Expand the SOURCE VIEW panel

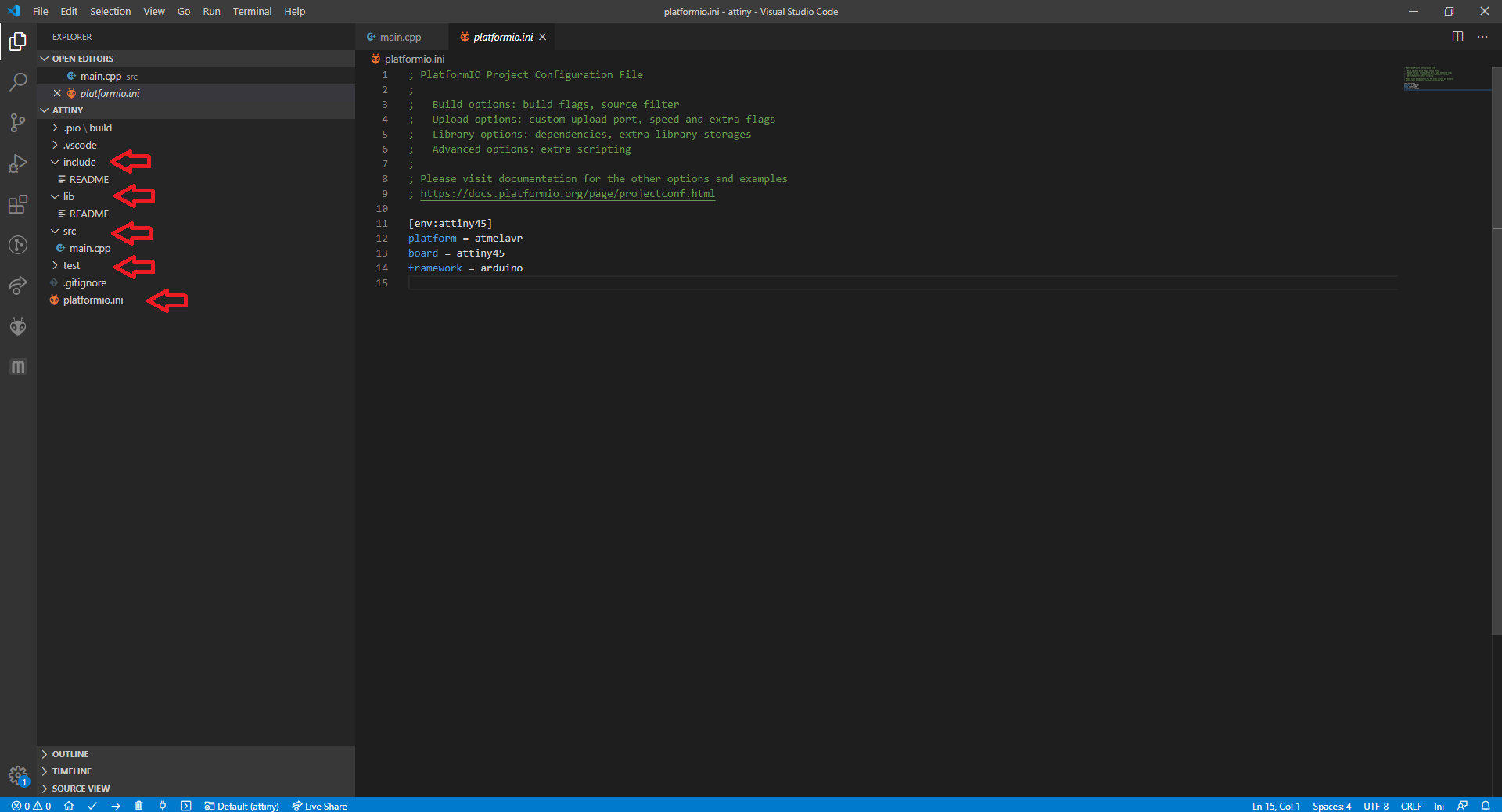coord(196,789)
